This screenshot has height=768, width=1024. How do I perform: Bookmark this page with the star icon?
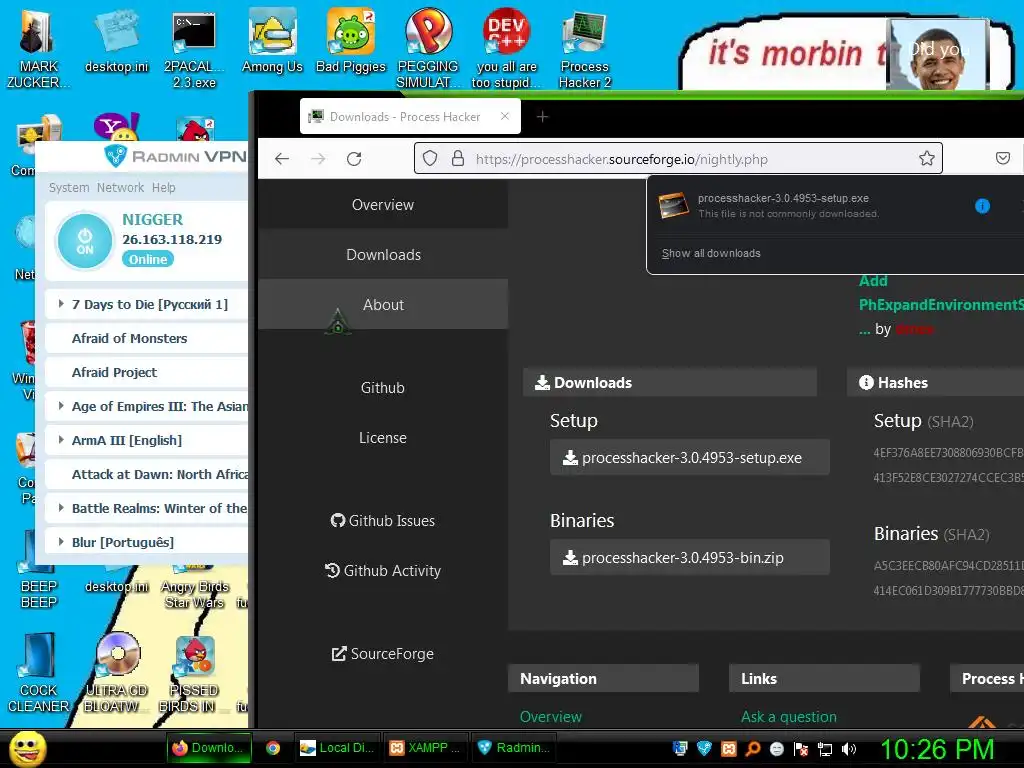pos(926,159)
